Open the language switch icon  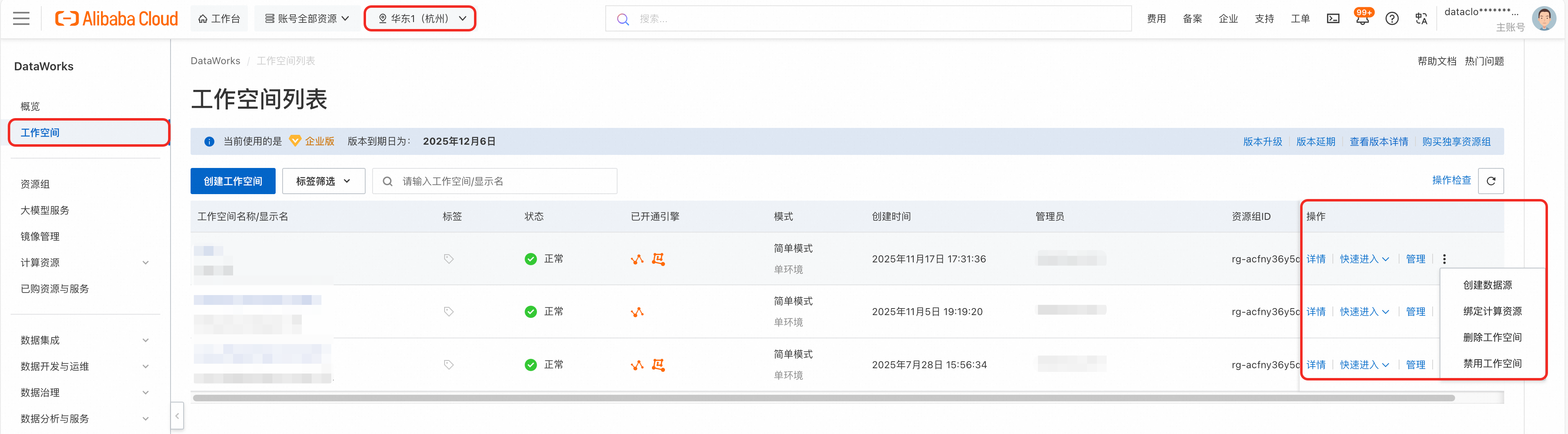coord(1421,19)
